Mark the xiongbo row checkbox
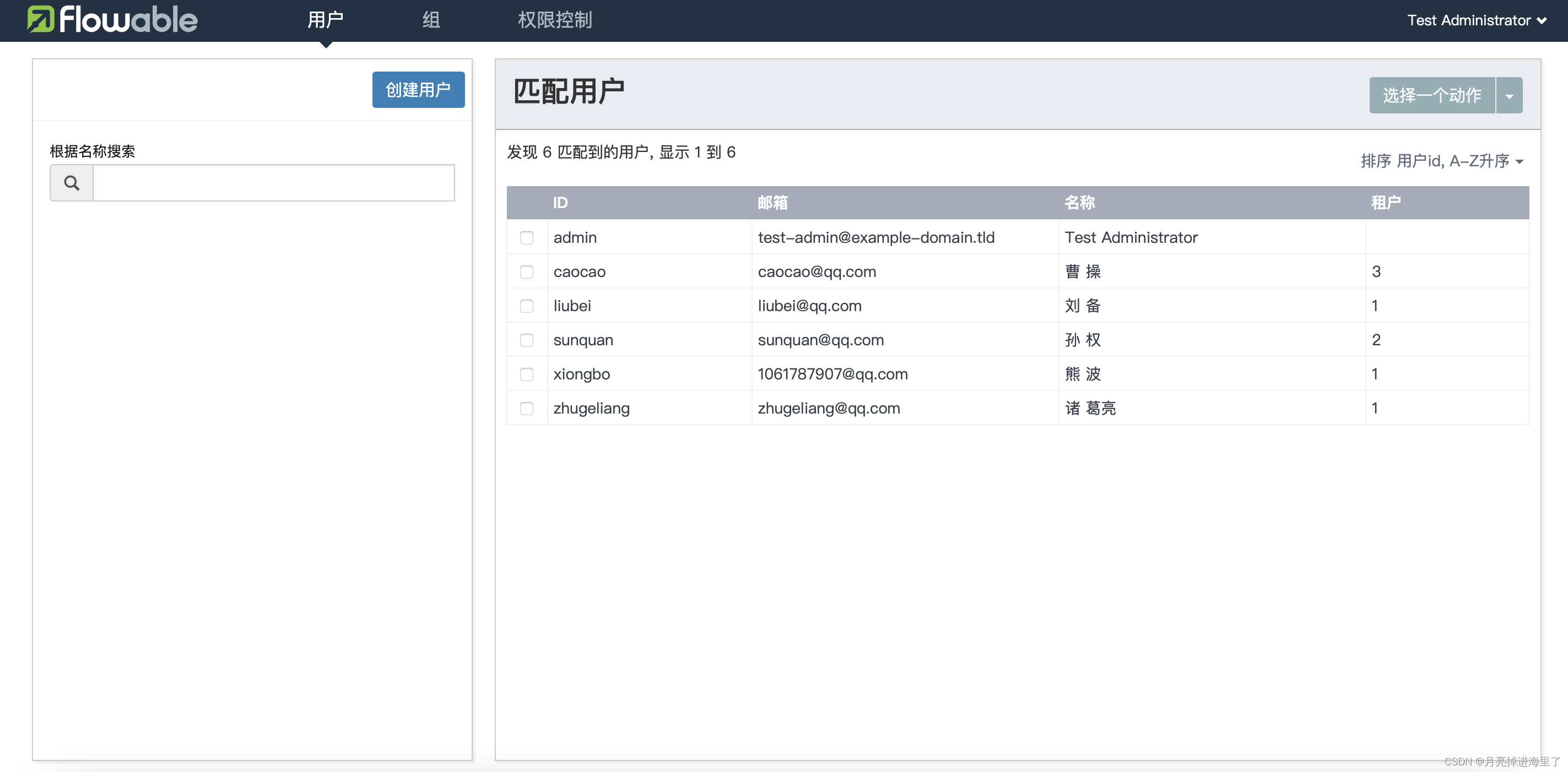This screenshot has width=1568, height=772. pos(527,373)
